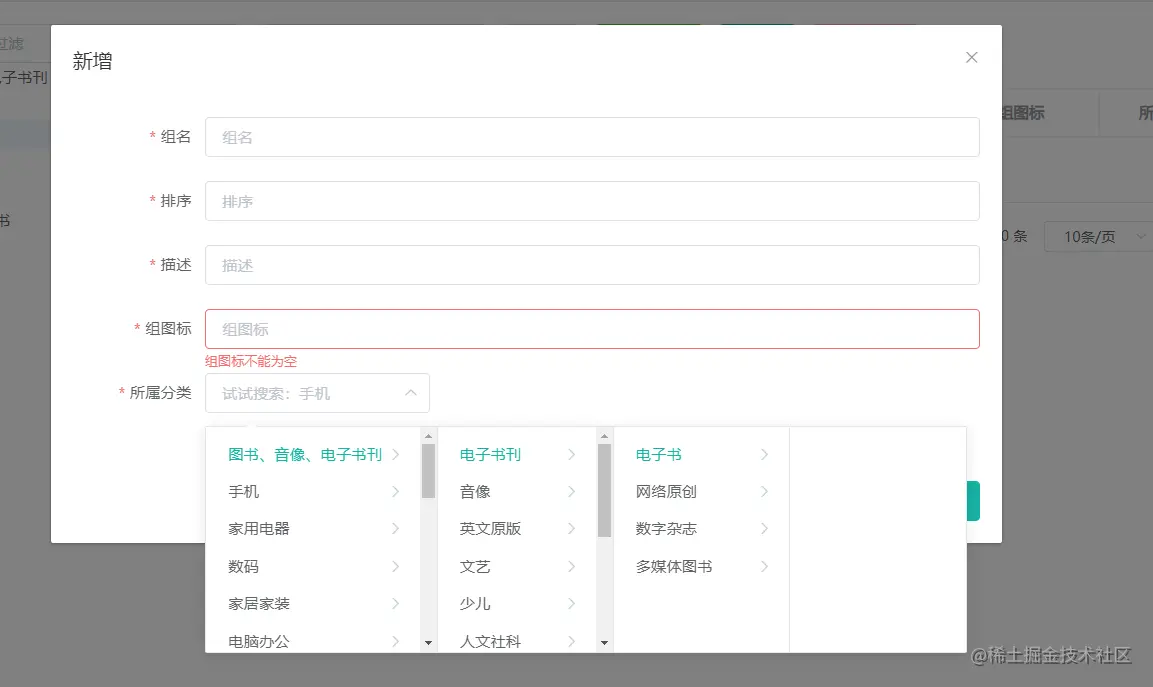This screenshot has height=687, width=1153.
Task: Close the 新增 dialog
Action: coord(971,57)
